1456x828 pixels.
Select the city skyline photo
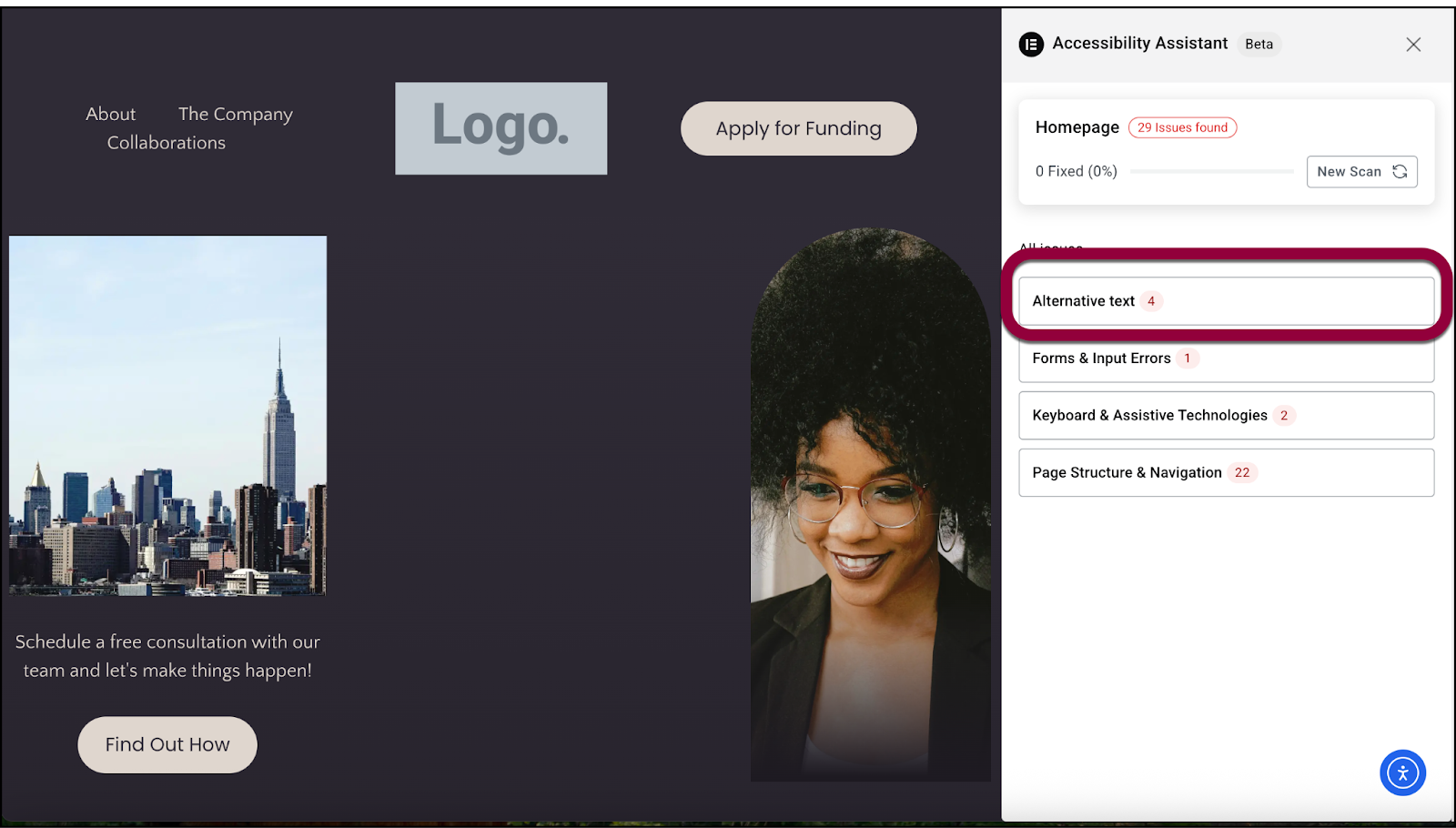point(167,416)
